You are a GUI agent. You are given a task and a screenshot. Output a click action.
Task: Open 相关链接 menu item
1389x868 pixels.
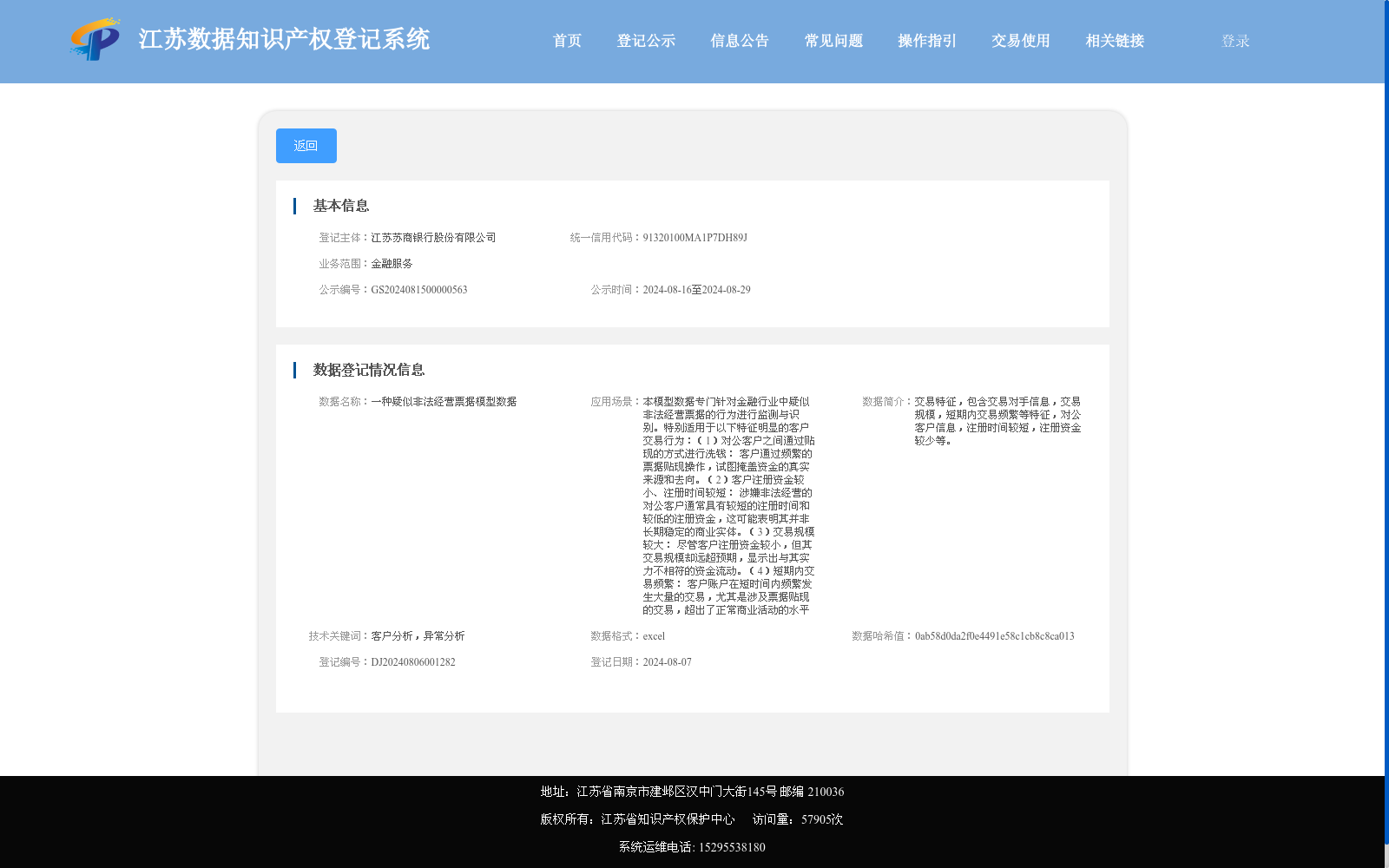click(x=1115, y=41)
